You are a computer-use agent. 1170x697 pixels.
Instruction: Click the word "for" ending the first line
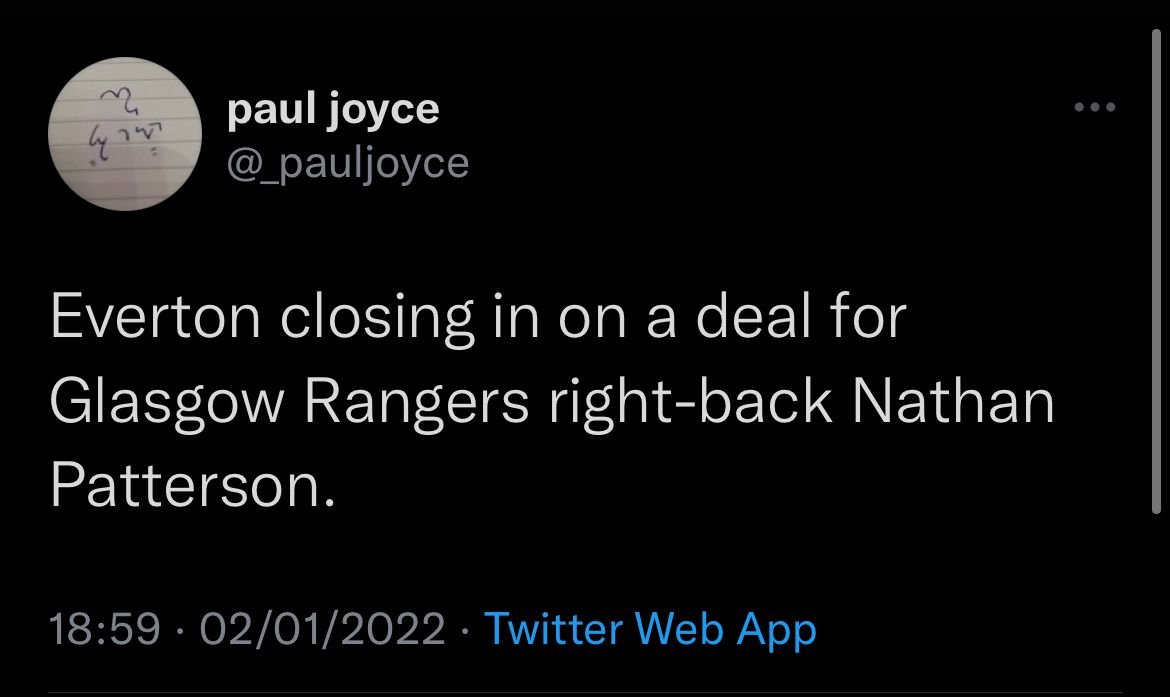pos(875,317)
